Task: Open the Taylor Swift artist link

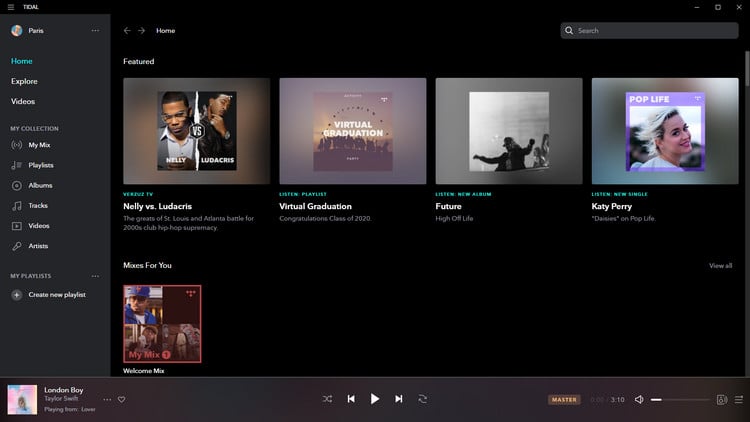Action: (x=61, y=399)
